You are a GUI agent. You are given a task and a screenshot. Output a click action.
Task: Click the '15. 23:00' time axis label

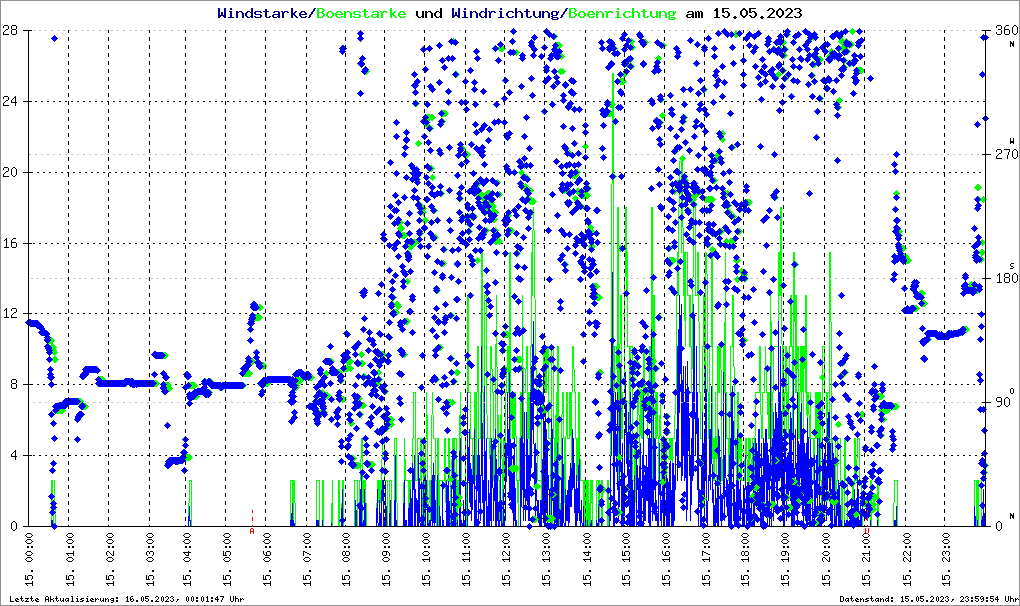[x=946, y=559]
